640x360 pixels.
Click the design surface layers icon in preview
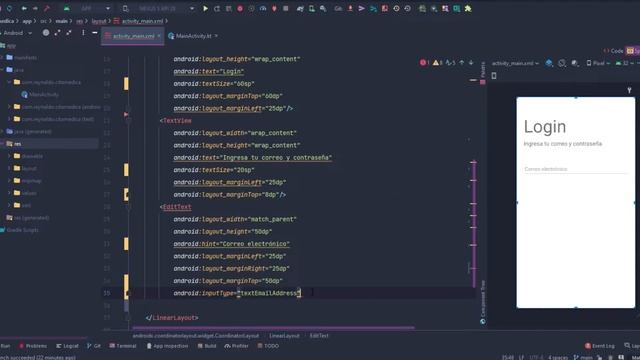click(x=549, y=63)
